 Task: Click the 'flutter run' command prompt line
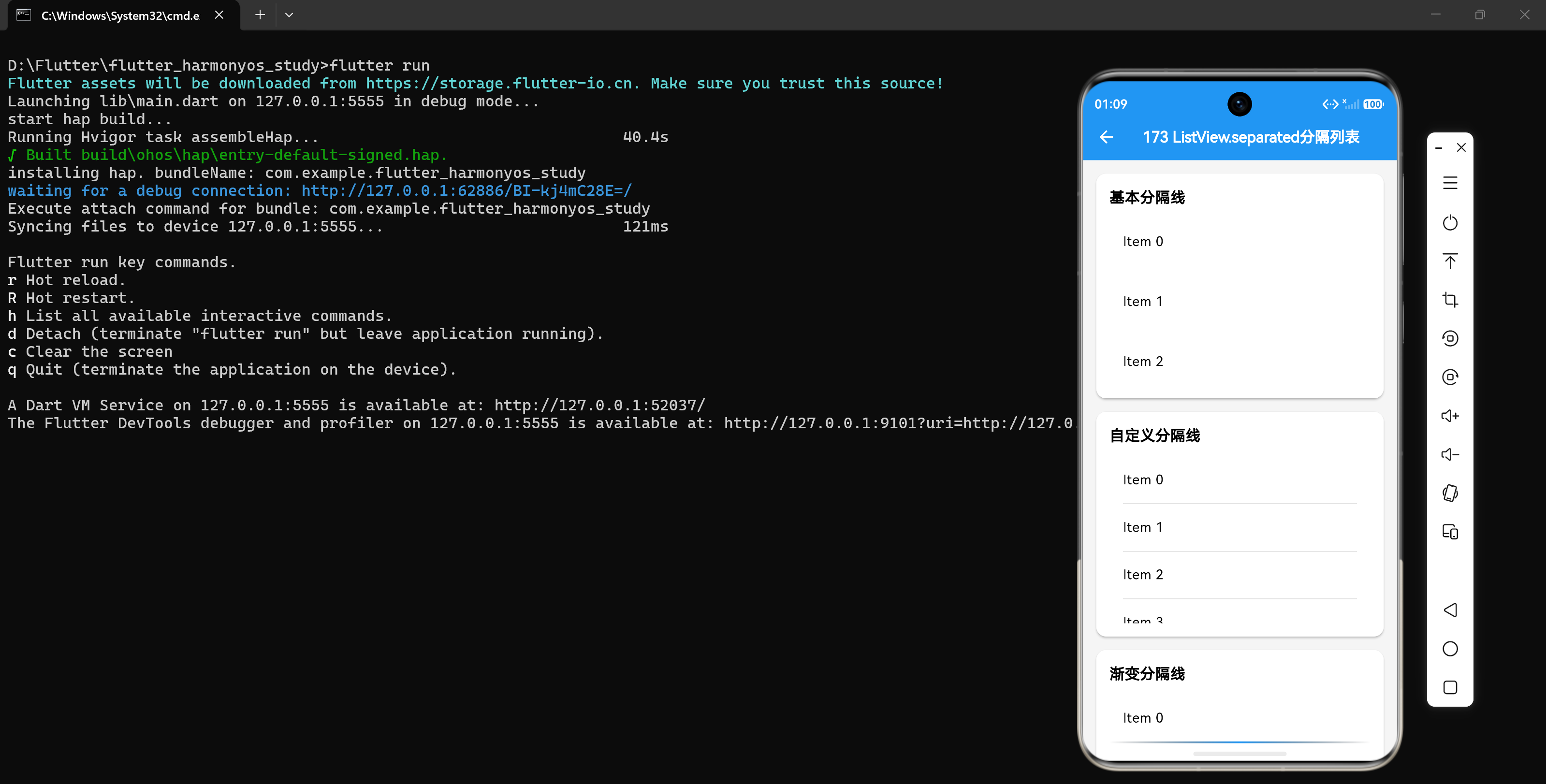tap(219, 65)
